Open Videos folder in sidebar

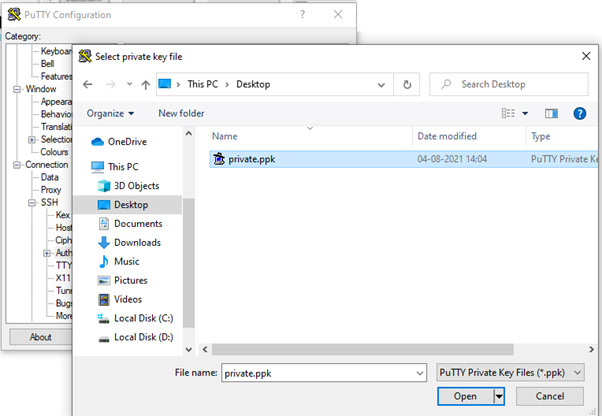pyautogui.click(x=120, y=299)
